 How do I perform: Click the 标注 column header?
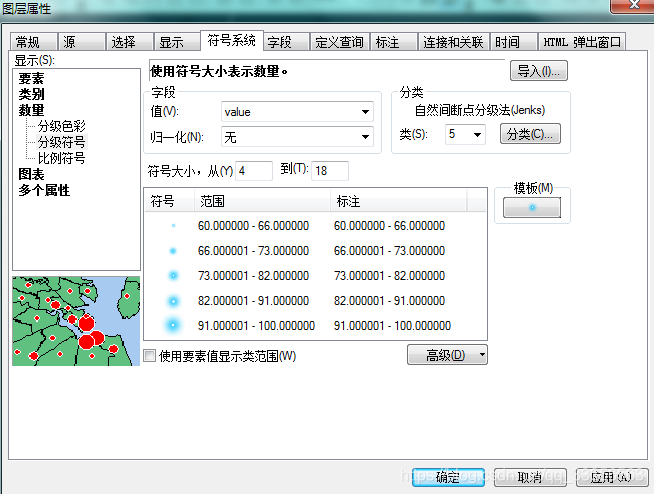click(398, 201)
